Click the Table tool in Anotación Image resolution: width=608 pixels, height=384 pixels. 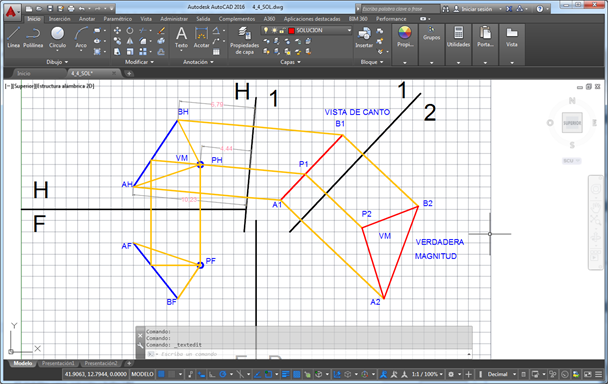point(216,51)
